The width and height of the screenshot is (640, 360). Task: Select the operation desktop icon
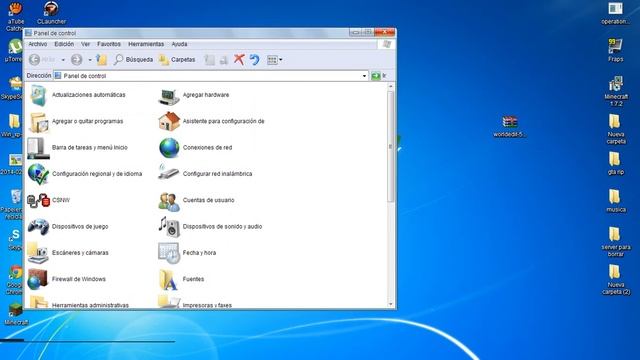(x=615, y=13)
